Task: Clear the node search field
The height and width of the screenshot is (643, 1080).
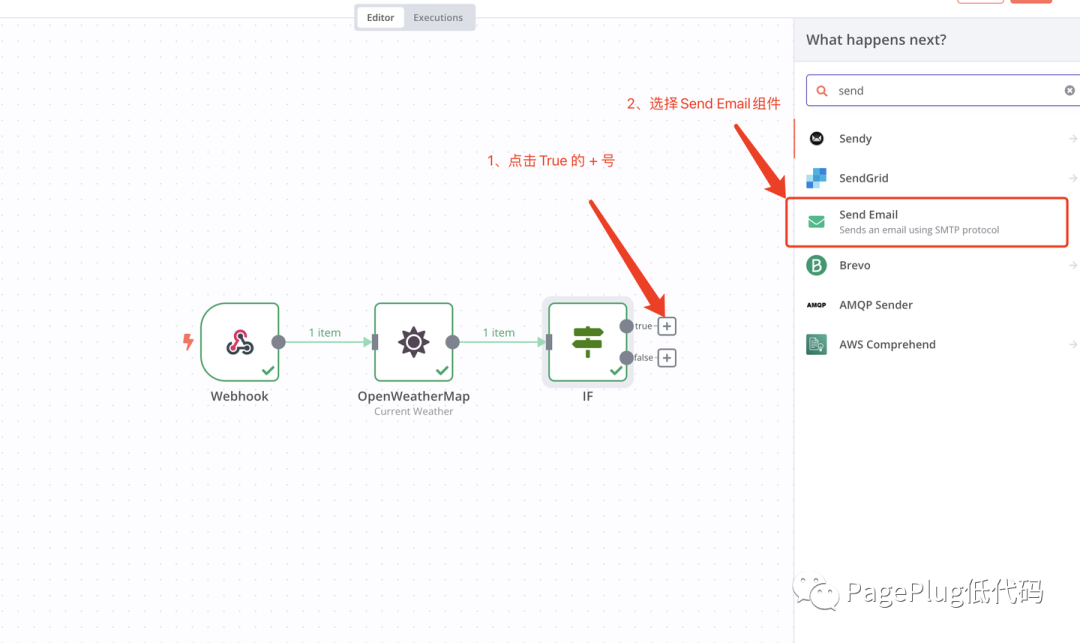Action: click(x=1069, y=90)
